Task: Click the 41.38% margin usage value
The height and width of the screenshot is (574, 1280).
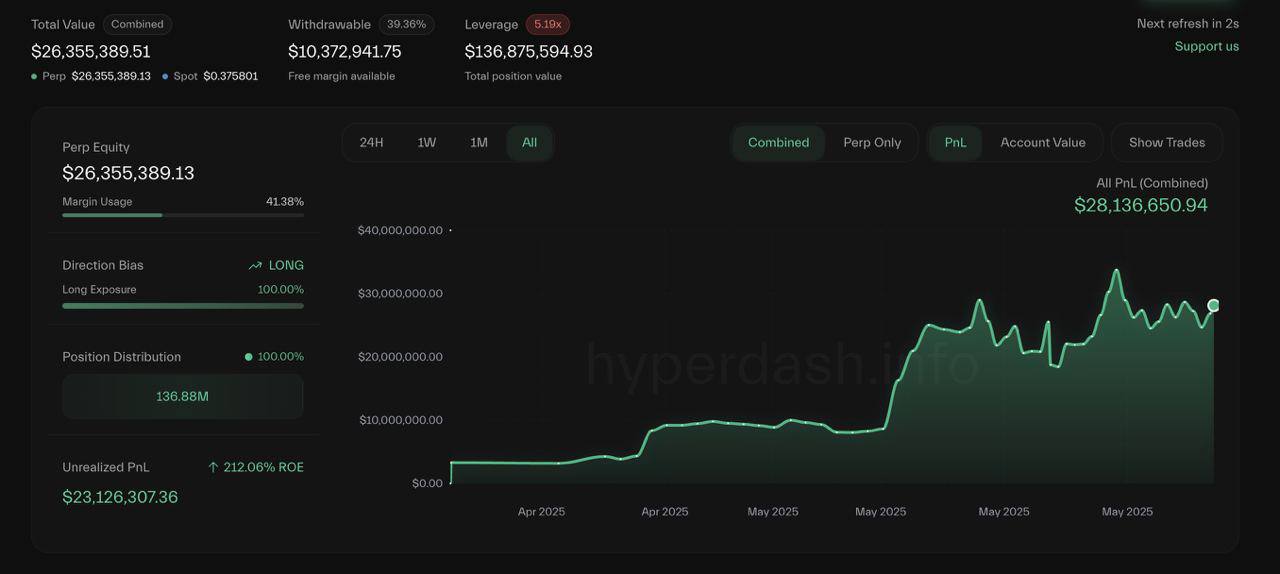Action: pyautogui.click(x=285, y=201)
